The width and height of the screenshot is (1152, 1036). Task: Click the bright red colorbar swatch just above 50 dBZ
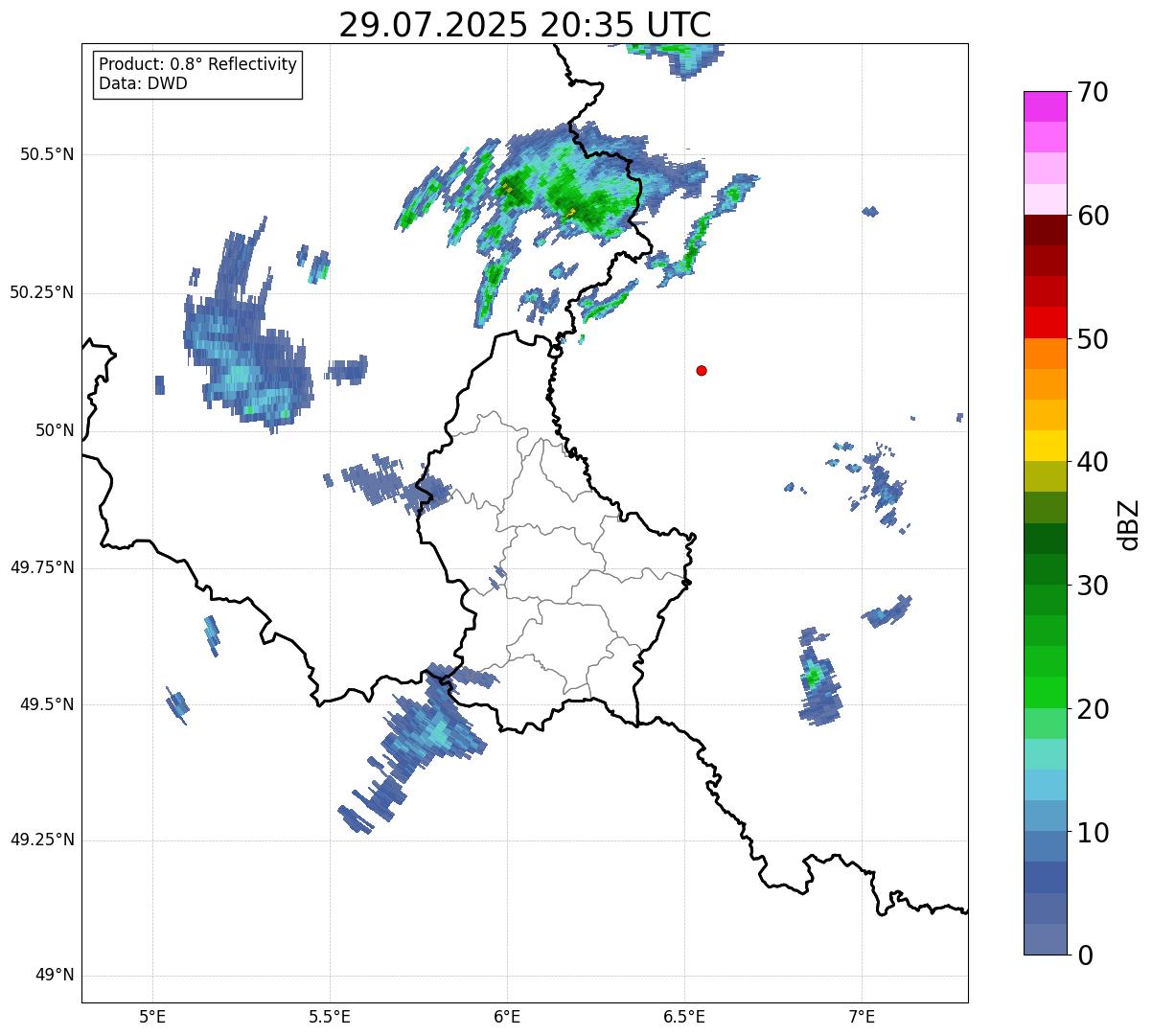point(1046,323)
